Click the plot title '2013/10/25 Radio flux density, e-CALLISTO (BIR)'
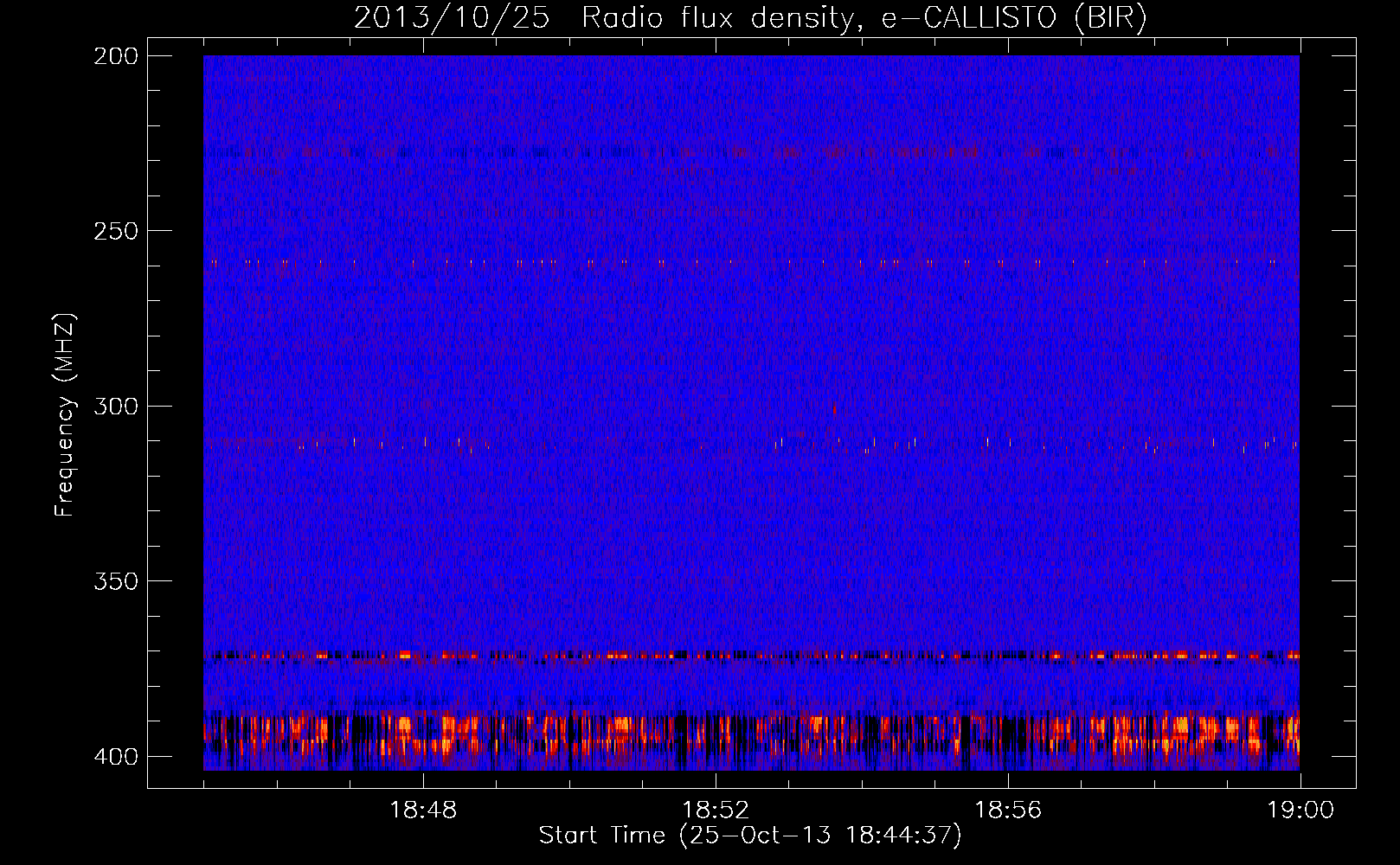The height and width of the screenshot is (865, 1400). [750, 18]
